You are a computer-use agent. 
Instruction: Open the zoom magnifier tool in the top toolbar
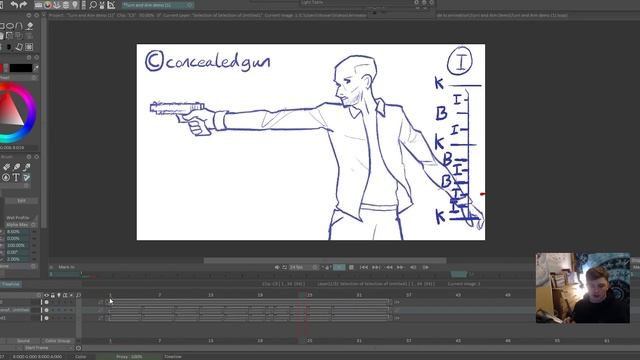pos(93,5)
